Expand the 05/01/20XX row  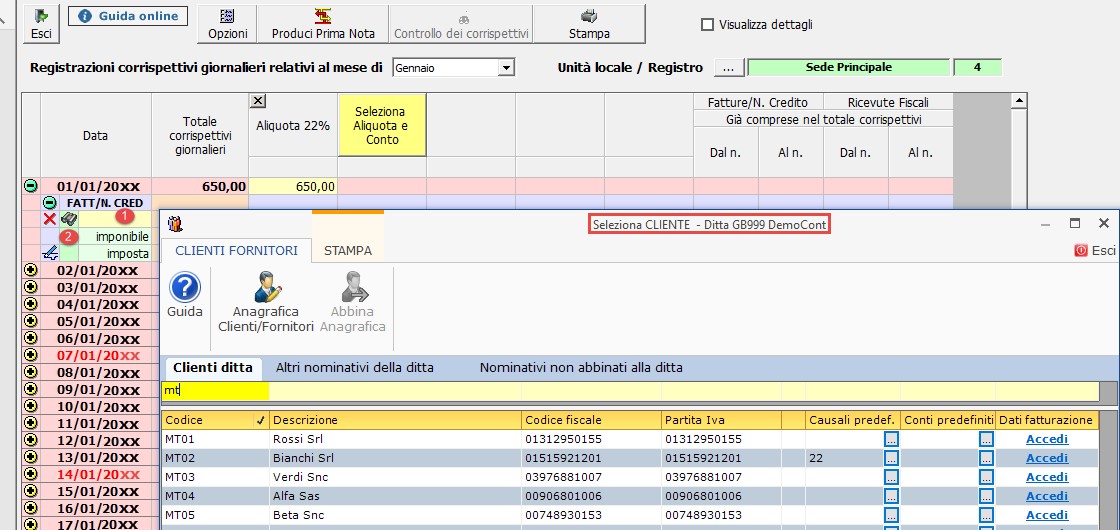point(31,321)
